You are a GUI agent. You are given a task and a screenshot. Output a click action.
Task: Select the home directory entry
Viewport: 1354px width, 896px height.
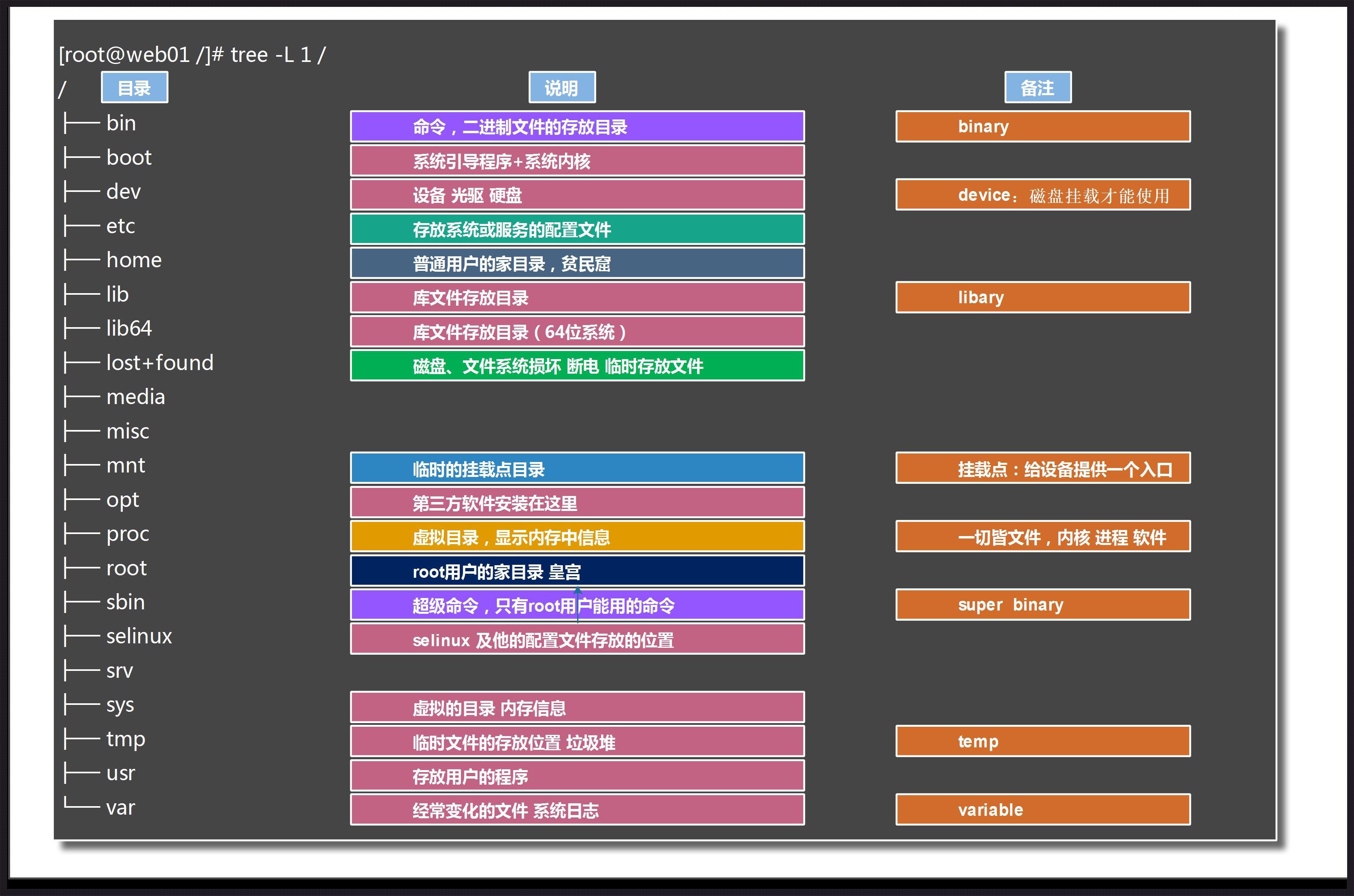pyautogui.click(x=133, y=260)
